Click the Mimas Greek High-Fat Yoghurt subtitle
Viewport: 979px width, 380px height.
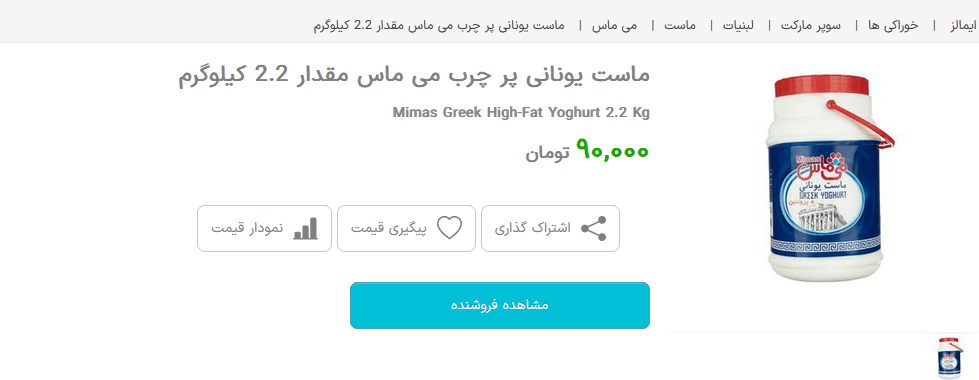point(521,113)
